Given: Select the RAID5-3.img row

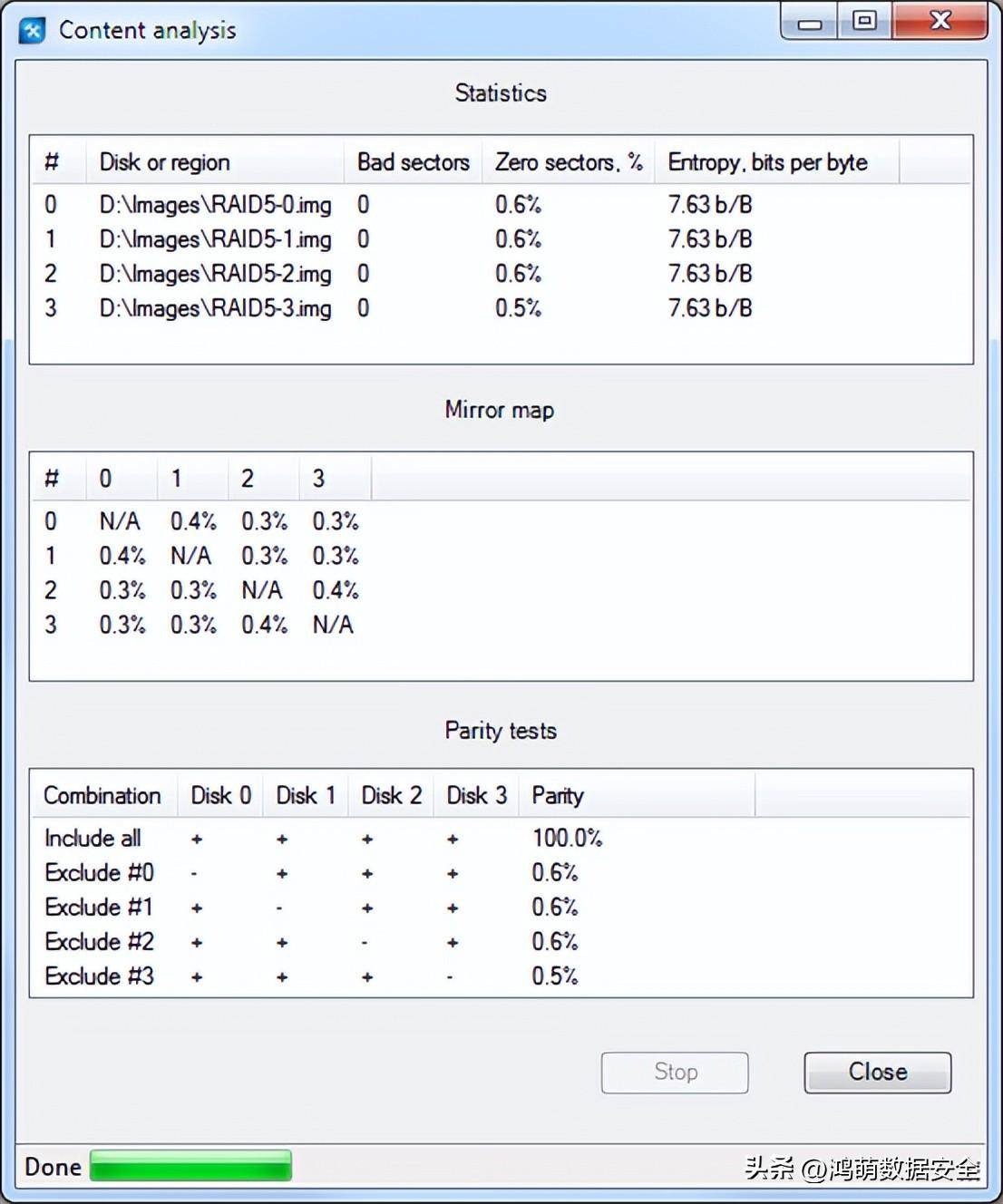Looking at the screenshot, I should [215, 308].
